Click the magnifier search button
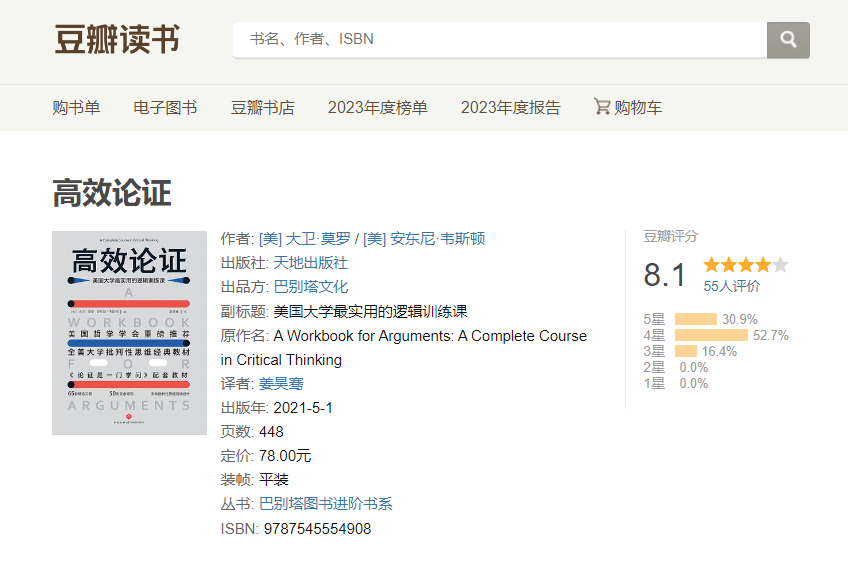Screen dimensions: 848x567 788,40
